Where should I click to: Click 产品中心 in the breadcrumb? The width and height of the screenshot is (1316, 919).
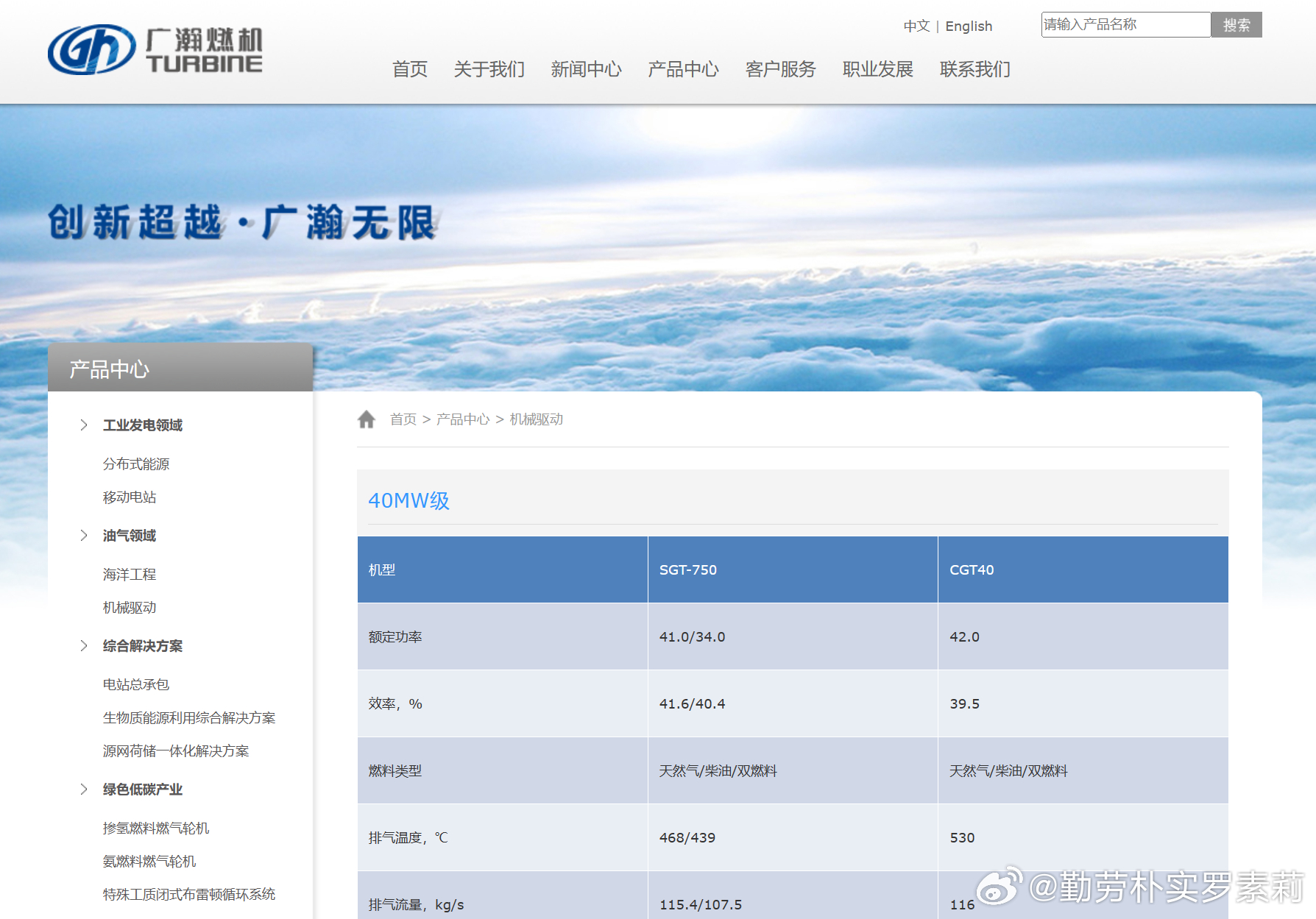463,419
